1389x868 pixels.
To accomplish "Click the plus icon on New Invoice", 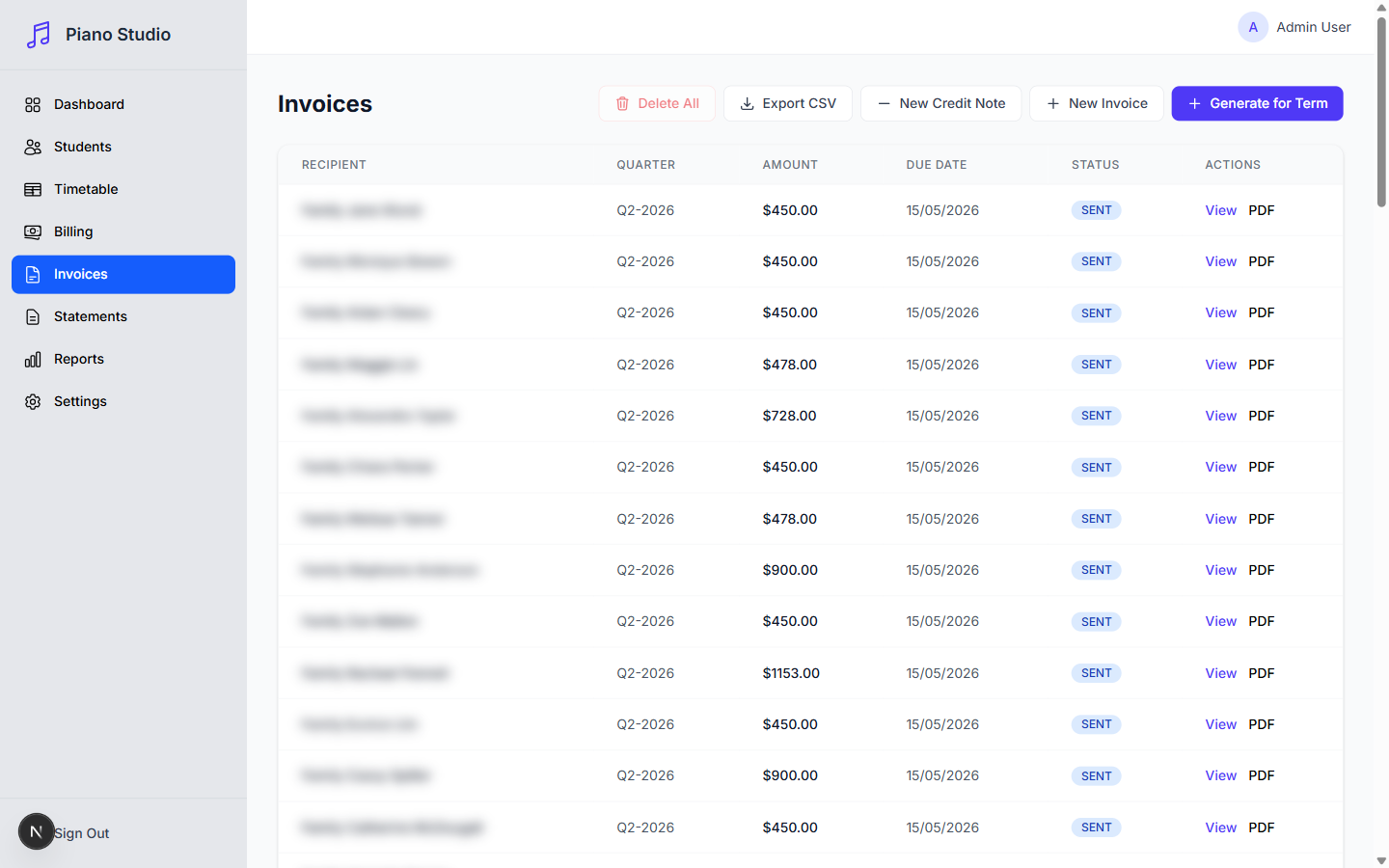I will click(x=1052, y=103).
